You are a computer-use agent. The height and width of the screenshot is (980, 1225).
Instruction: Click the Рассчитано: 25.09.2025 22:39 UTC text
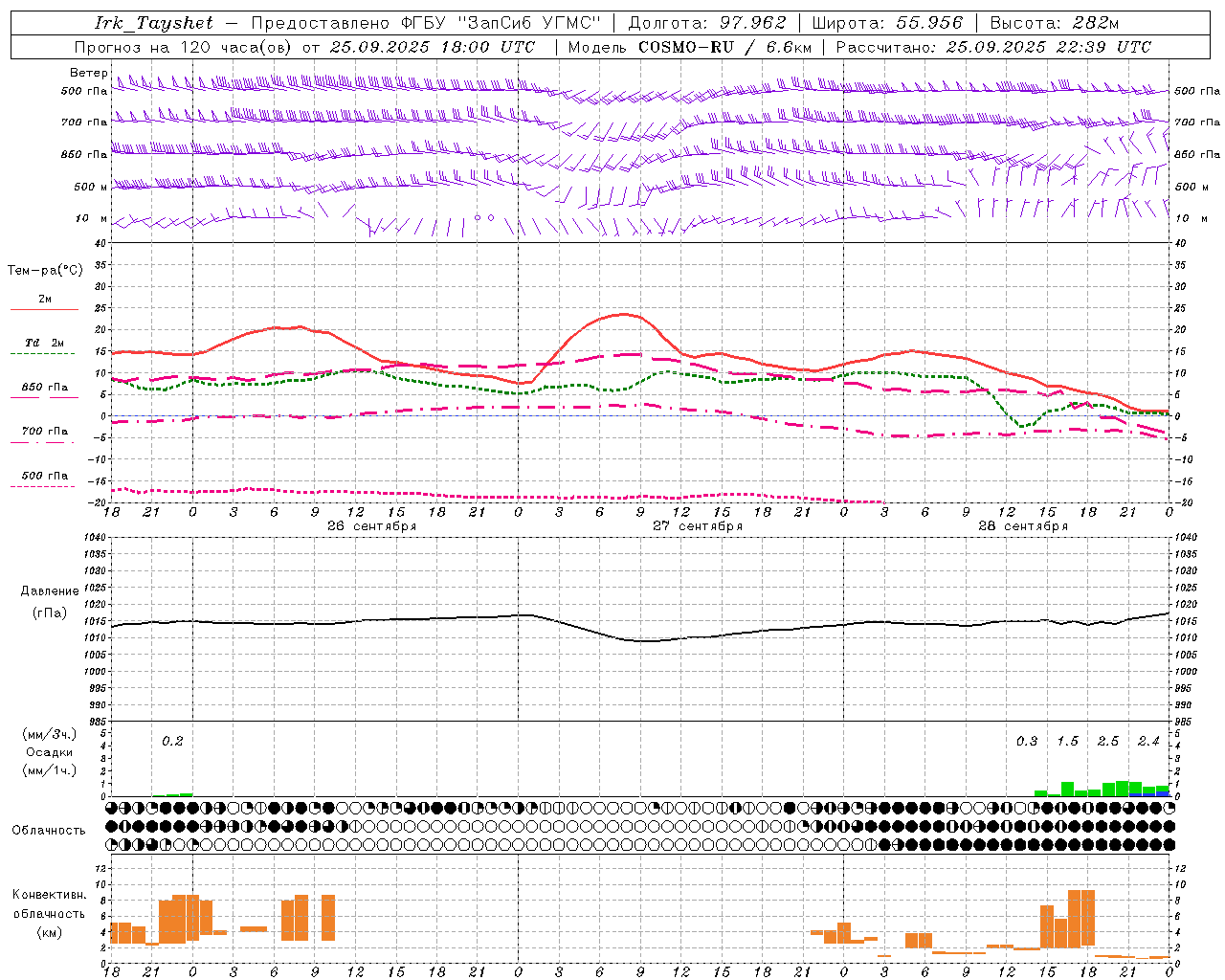pos(993,47)
